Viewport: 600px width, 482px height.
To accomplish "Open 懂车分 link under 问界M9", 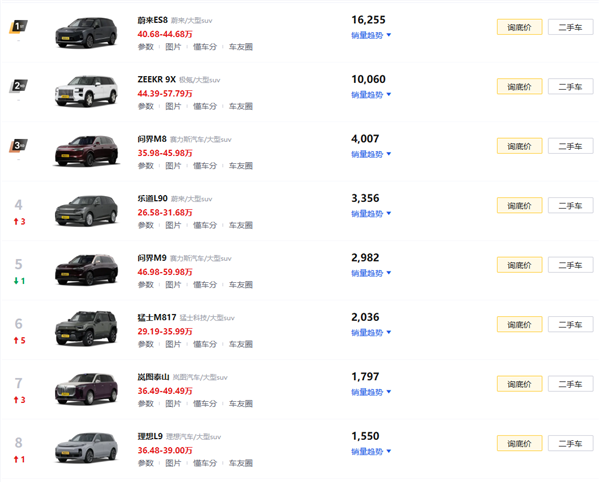I will point(205,285).
